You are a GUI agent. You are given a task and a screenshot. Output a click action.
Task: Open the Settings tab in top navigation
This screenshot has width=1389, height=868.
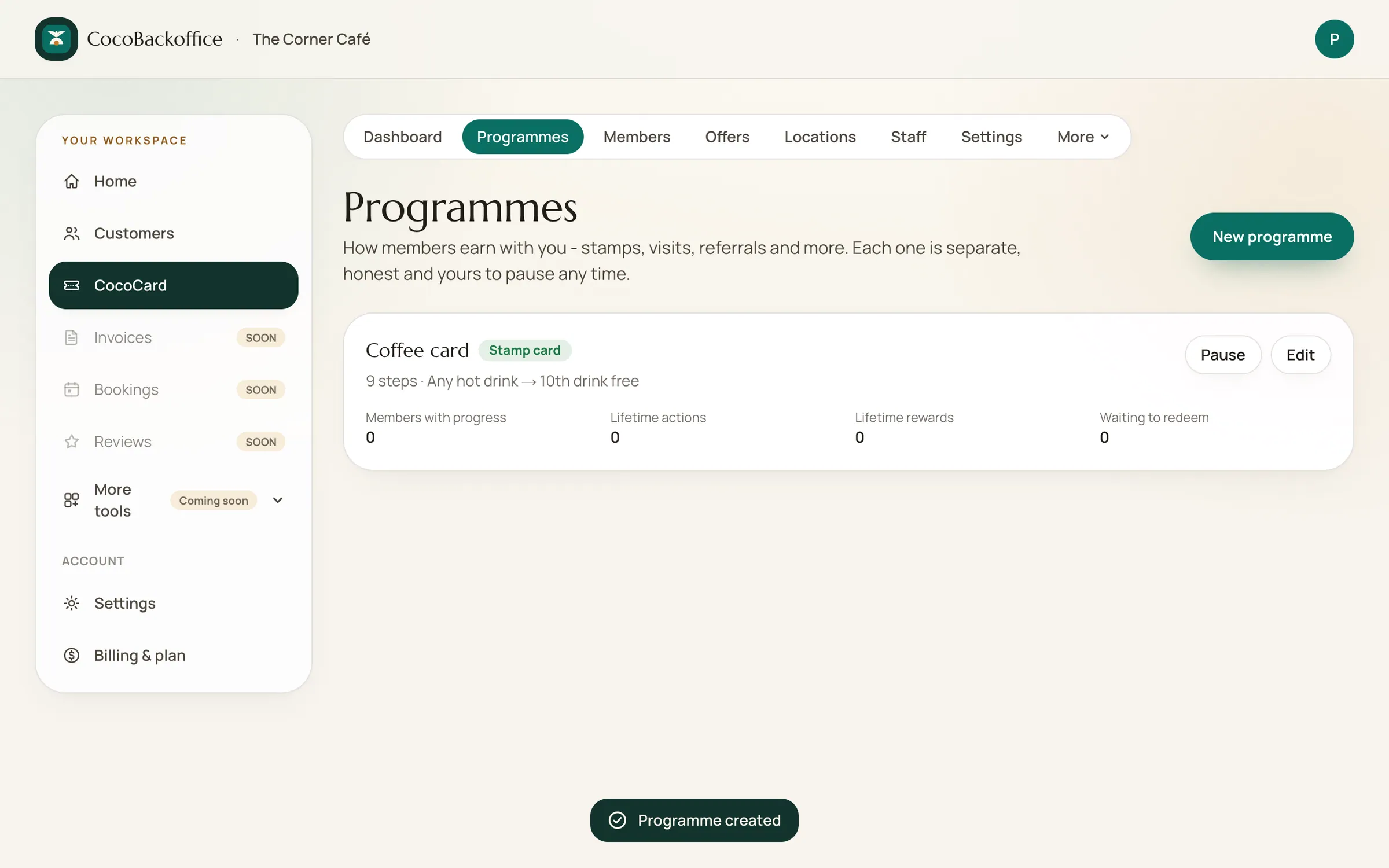click(991, 137)
